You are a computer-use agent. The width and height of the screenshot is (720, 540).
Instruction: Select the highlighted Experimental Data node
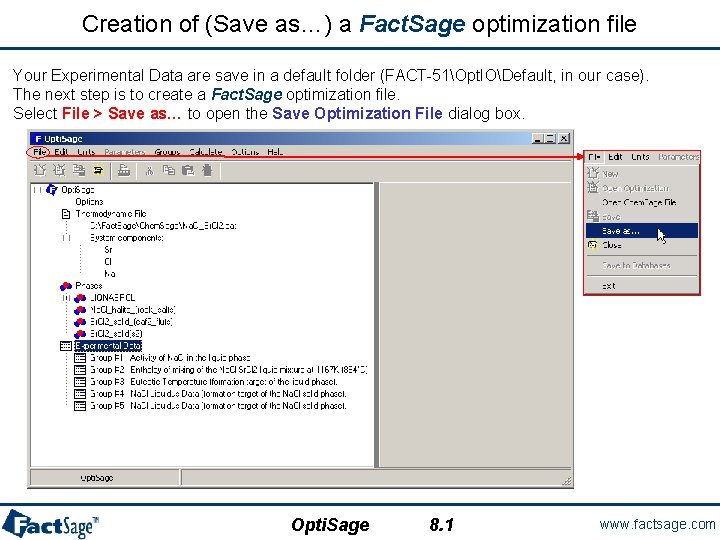(x=108, y=346)
